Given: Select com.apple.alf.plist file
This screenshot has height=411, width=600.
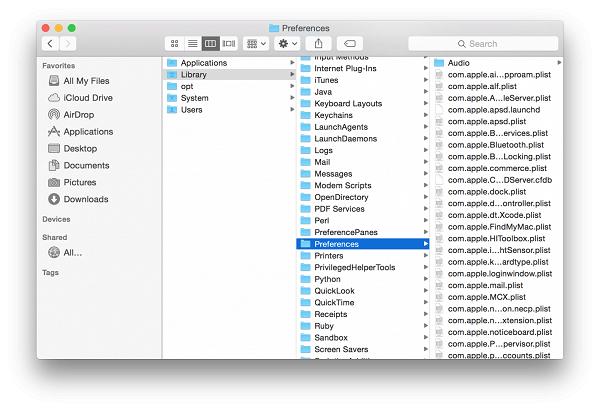Looking at the screenshot, I should pos(497,86).
